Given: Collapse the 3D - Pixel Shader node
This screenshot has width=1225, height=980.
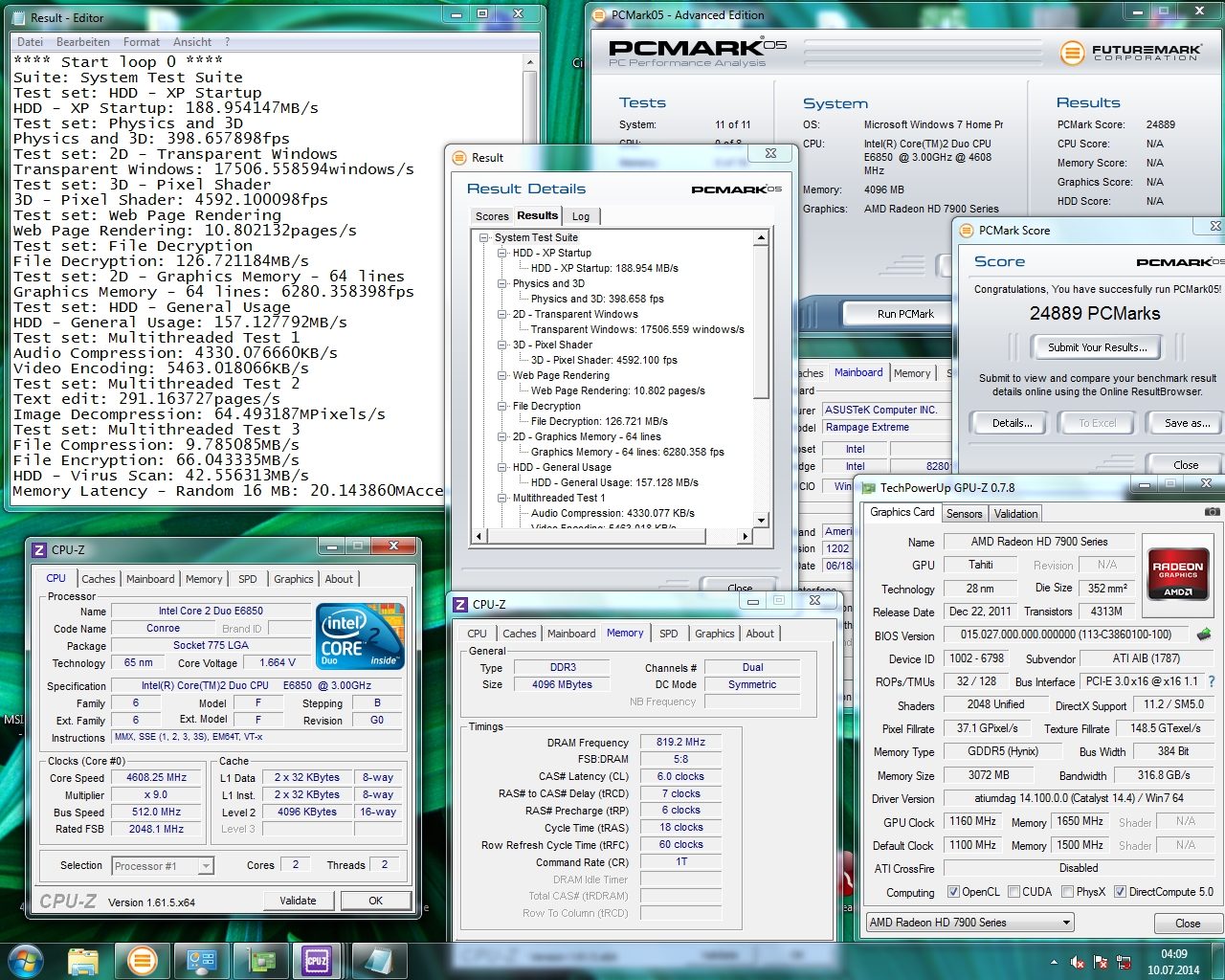Looking at the screenshot, I should tap(502, 345).
